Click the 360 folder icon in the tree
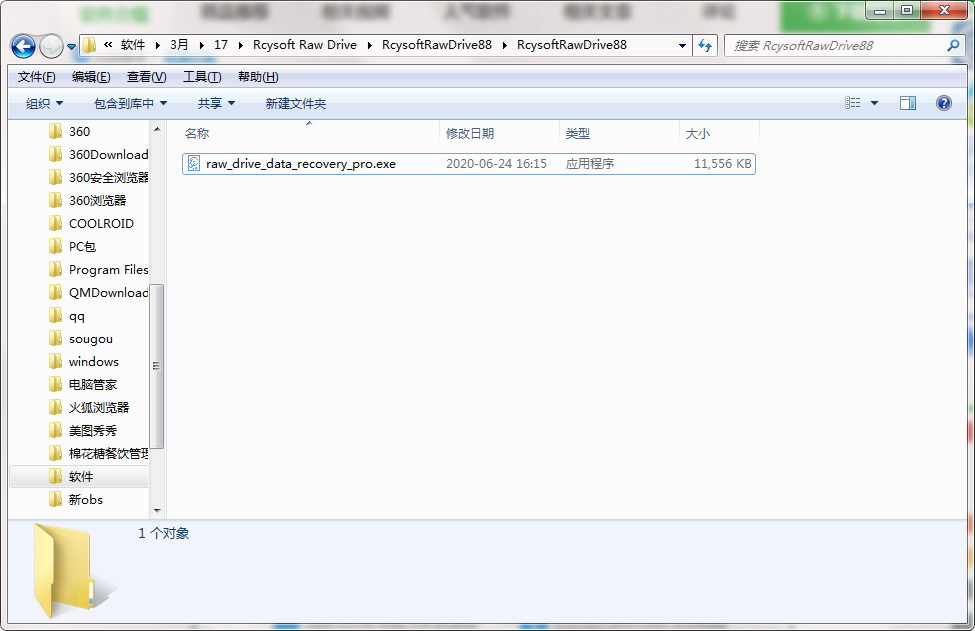The height and width of the screenshot is (631, 975). 55,132
